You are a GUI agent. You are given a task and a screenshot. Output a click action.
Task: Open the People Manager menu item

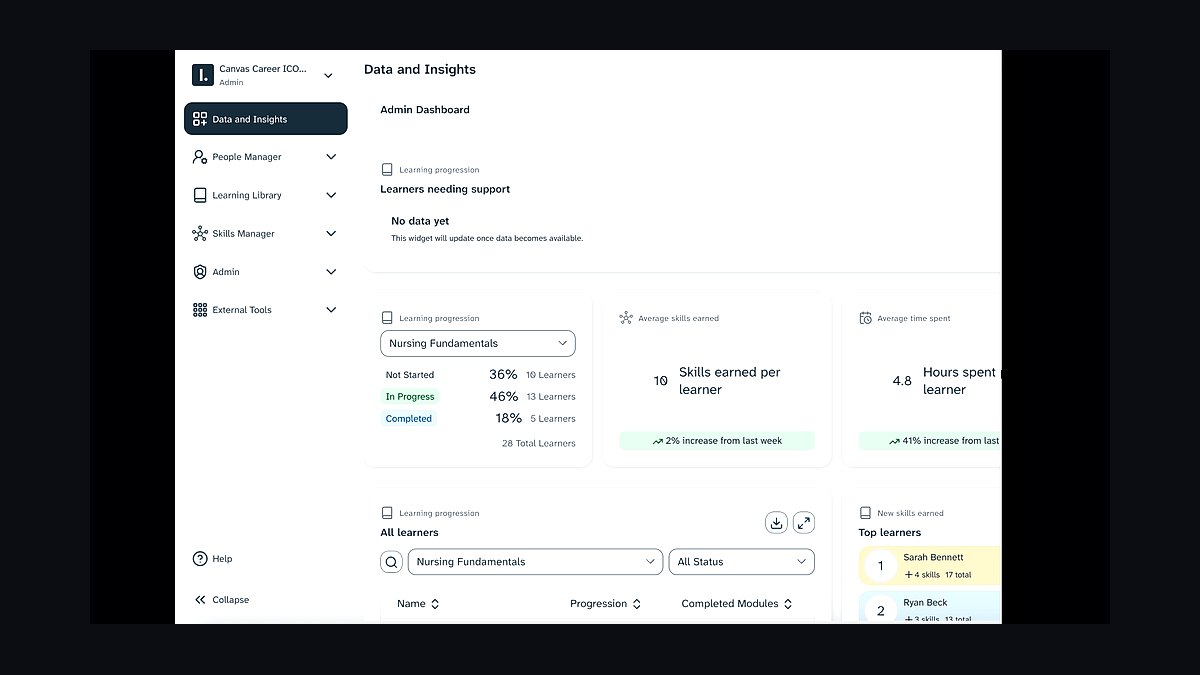point(266,157)
